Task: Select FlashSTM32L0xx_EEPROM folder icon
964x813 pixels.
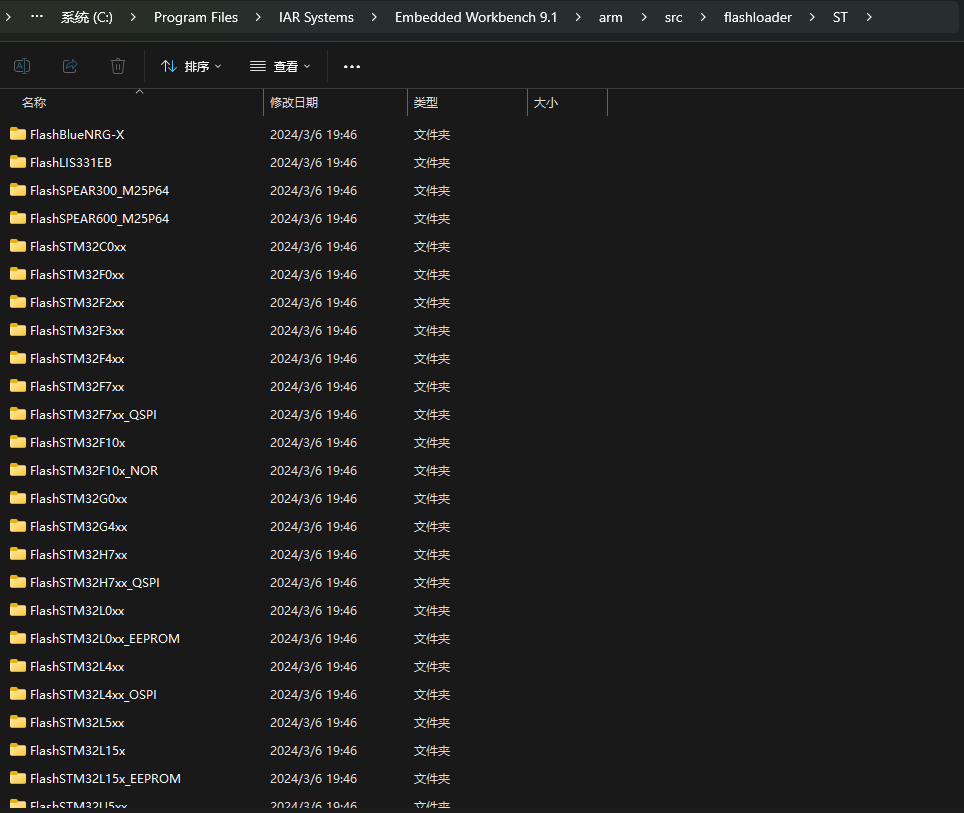Action: click(18, 638)
